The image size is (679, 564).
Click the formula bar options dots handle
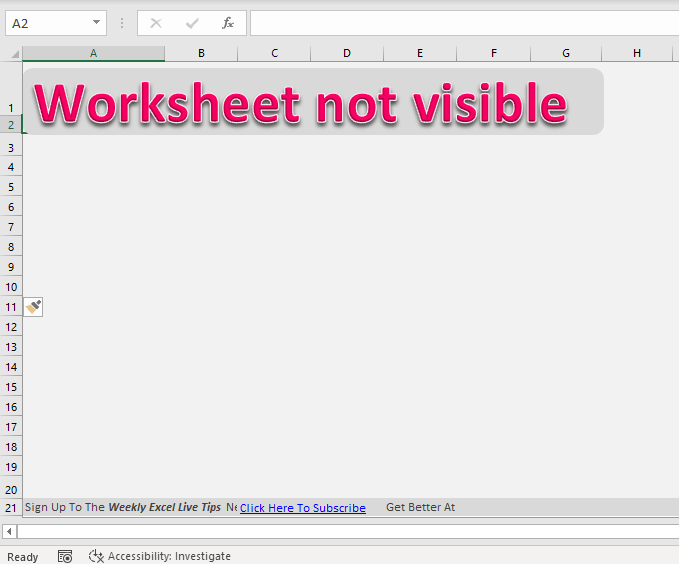coord(122,23)
